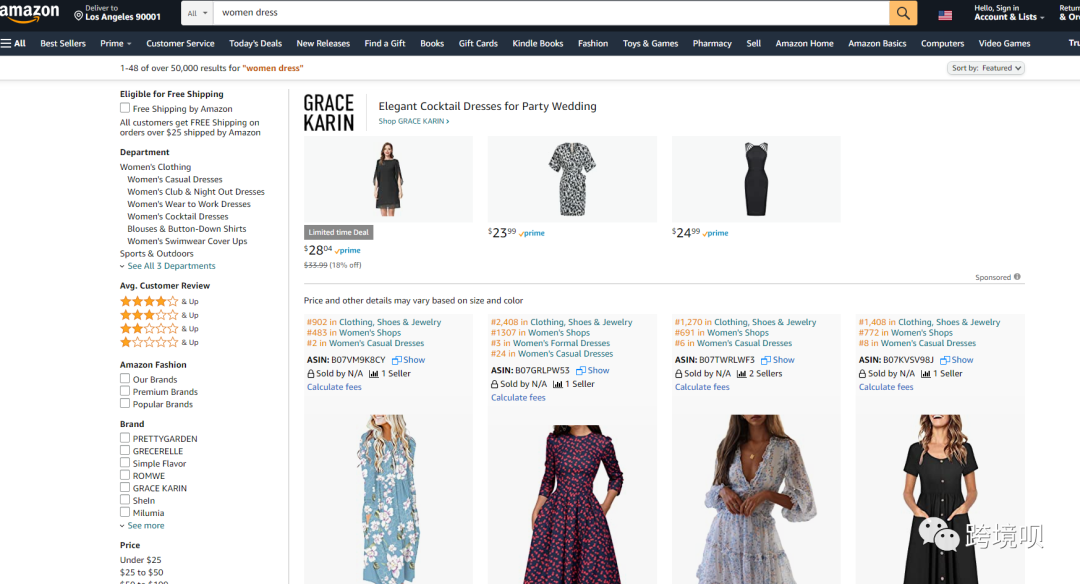Viewport: 1080px width, 584px height.
Task: Click Calculate fees for B07VM9K8CY
Action: 334,387
